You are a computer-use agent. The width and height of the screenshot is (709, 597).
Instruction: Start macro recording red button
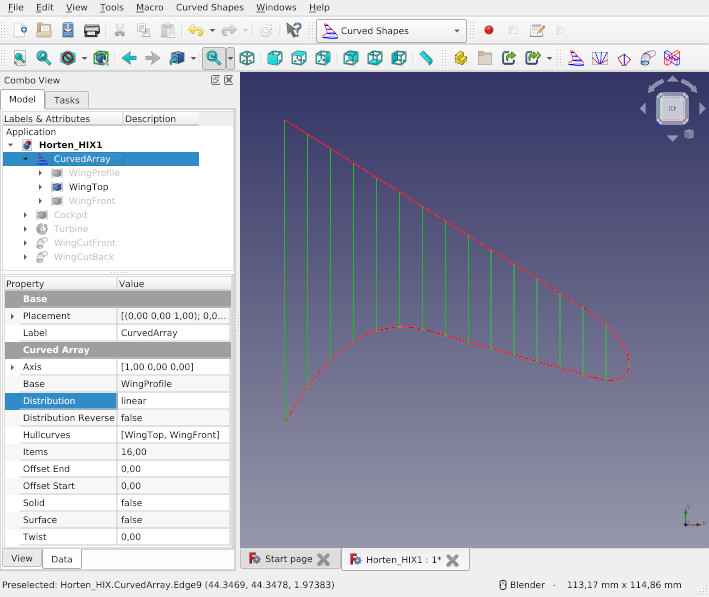point(489,30)
